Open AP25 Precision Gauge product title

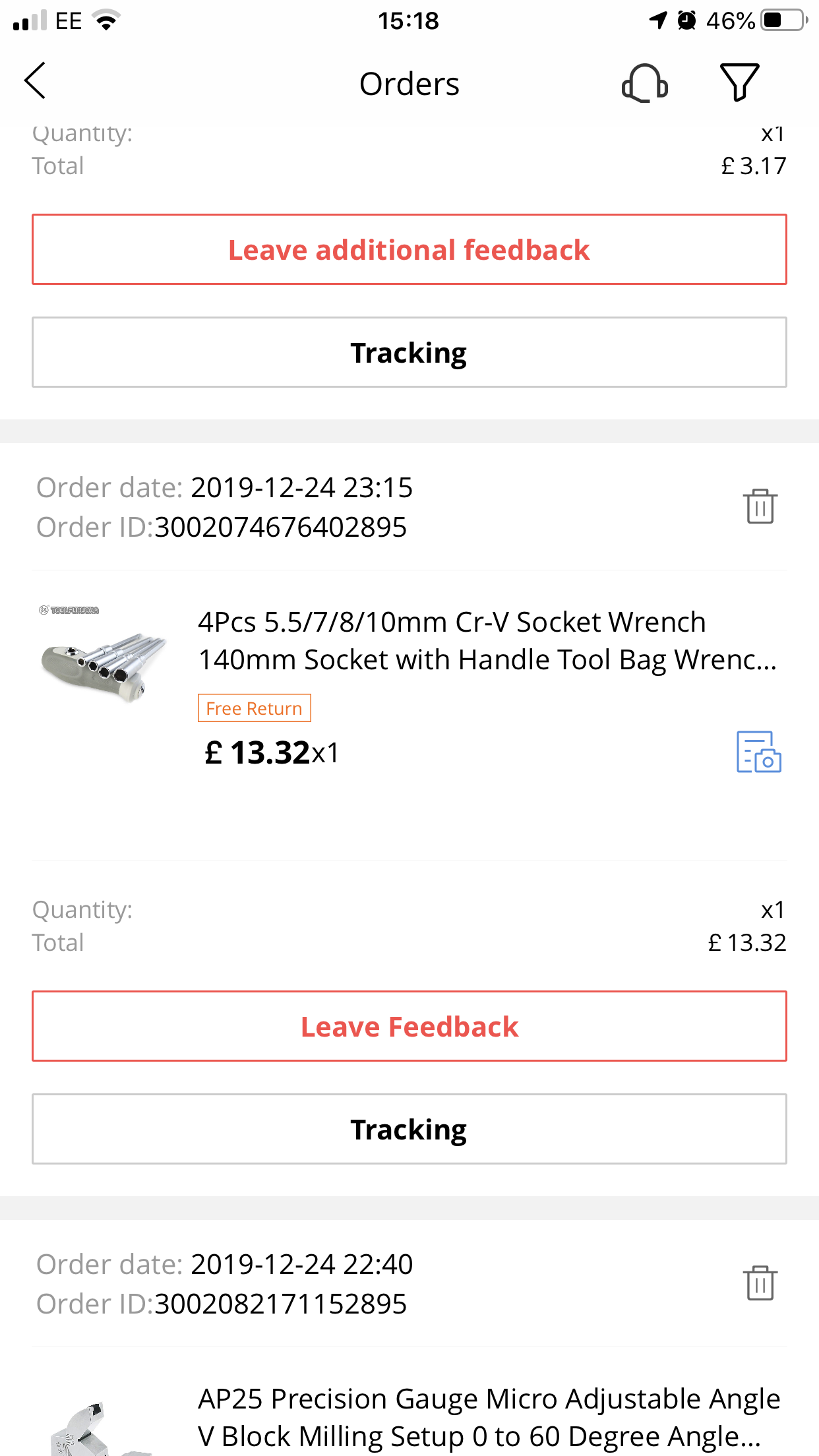488,1417
